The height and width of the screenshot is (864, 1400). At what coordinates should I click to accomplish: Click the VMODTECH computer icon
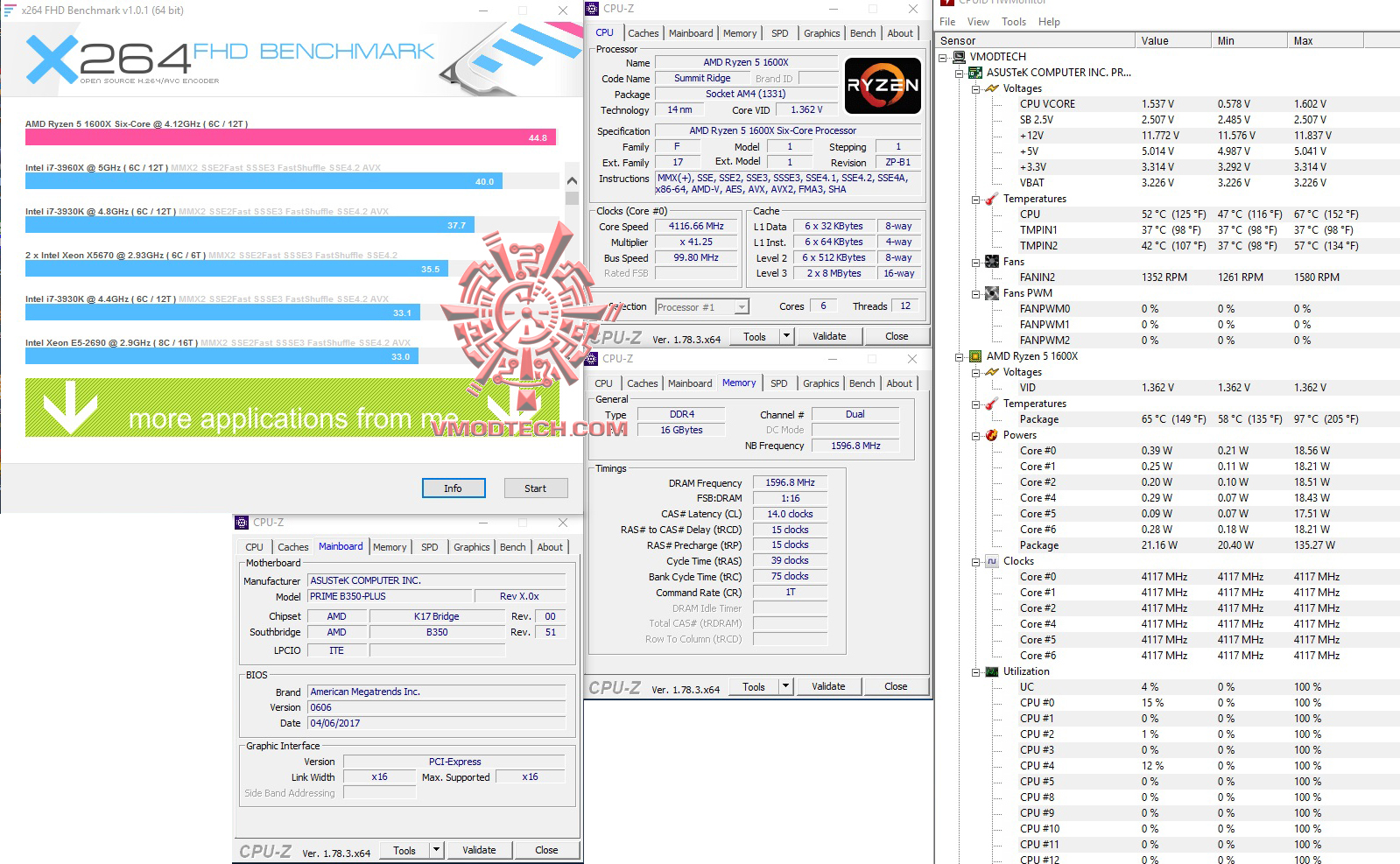[959, 57]
